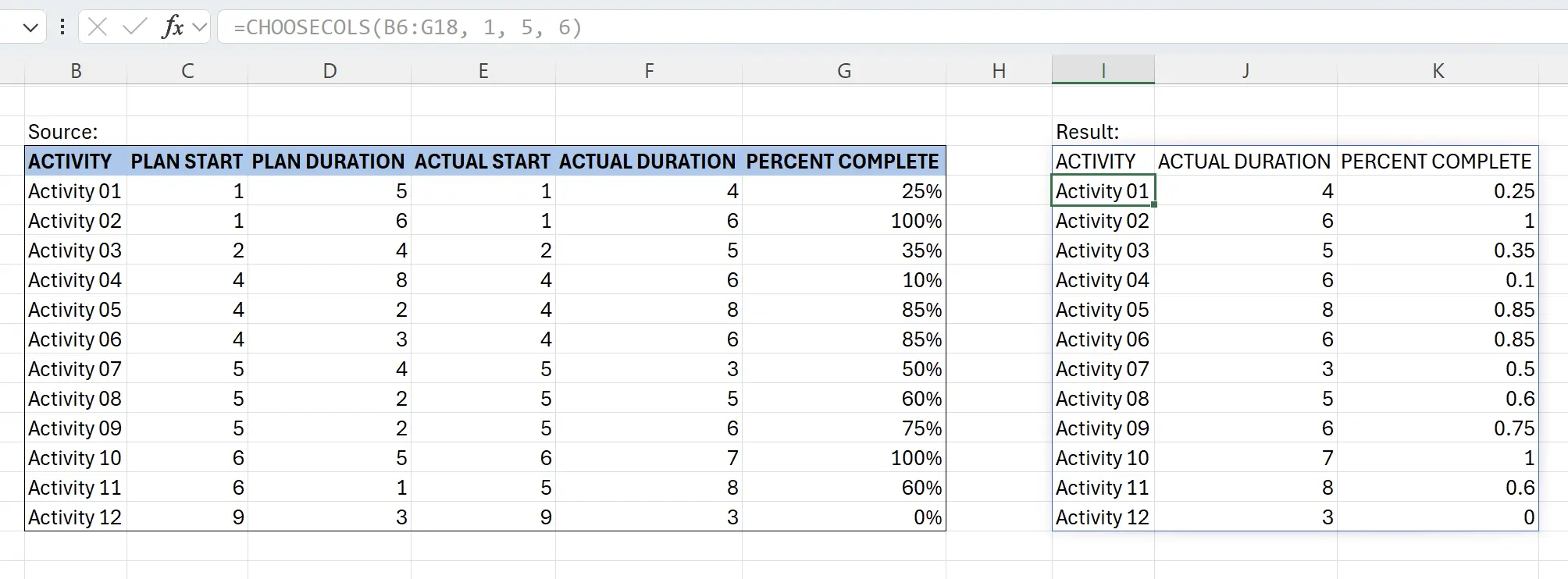Select column D header
Screen dimensions: 1568x579
[x=330, y=70]
